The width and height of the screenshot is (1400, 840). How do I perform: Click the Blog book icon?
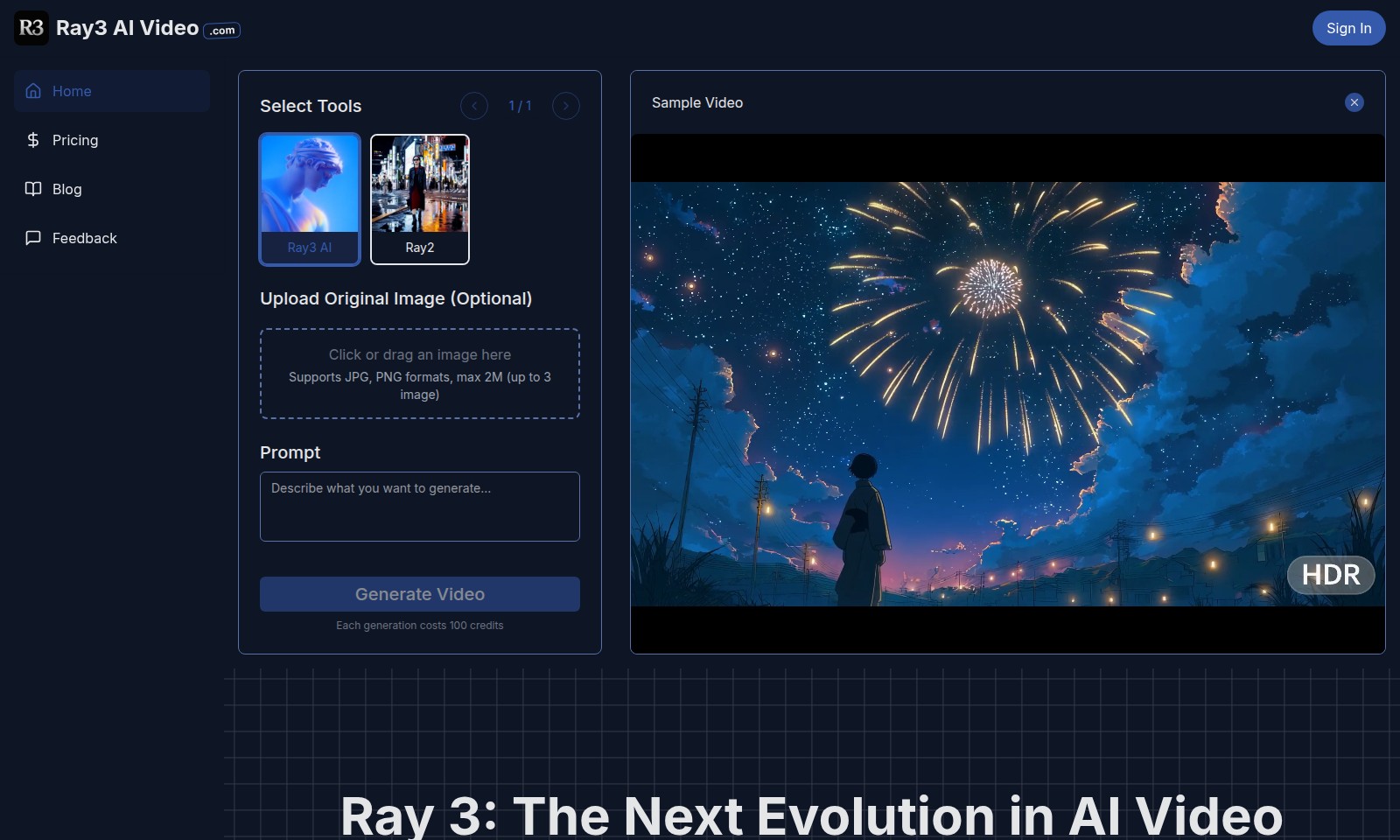click(x=33, y=189)
